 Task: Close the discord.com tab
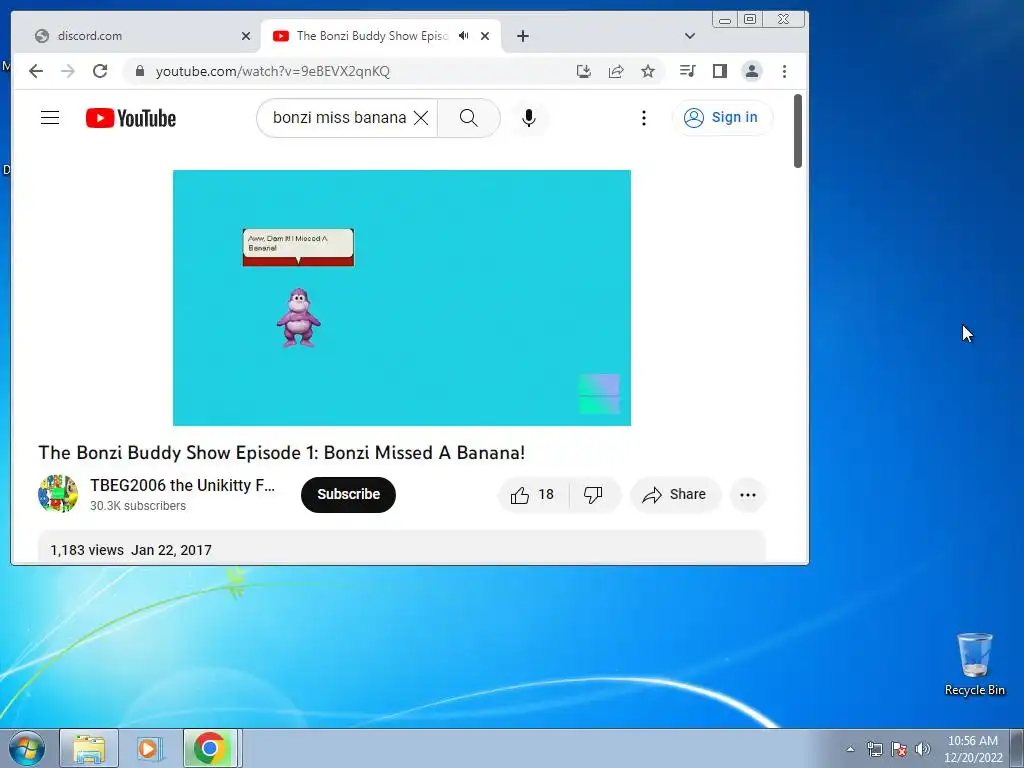(x=246, y=36)
